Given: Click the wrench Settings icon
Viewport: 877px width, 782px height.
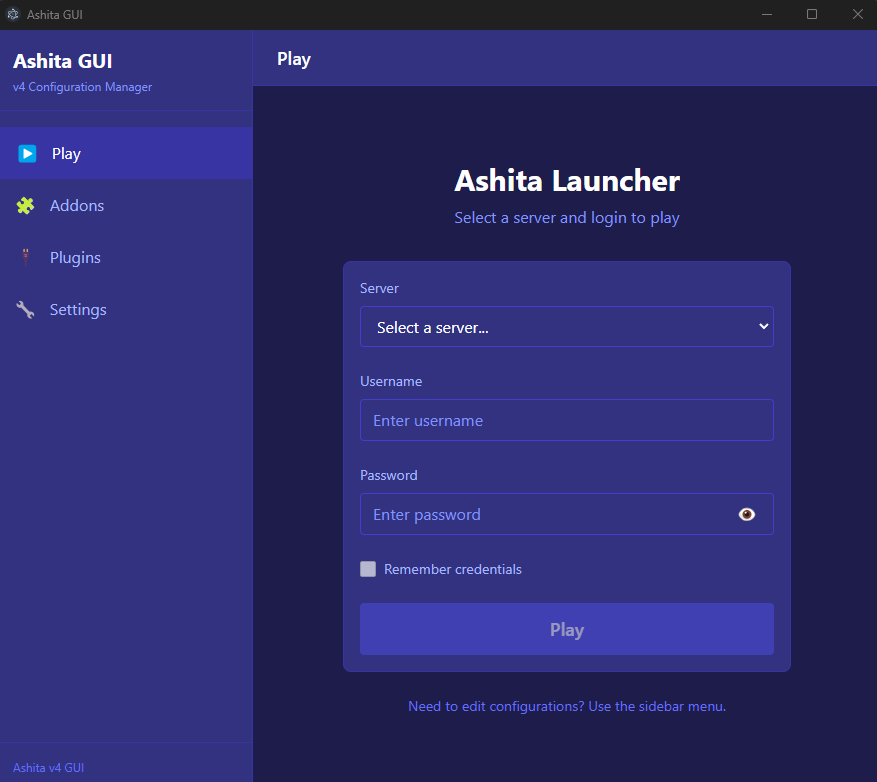Looking at the screenshot, I should point(26,310).
